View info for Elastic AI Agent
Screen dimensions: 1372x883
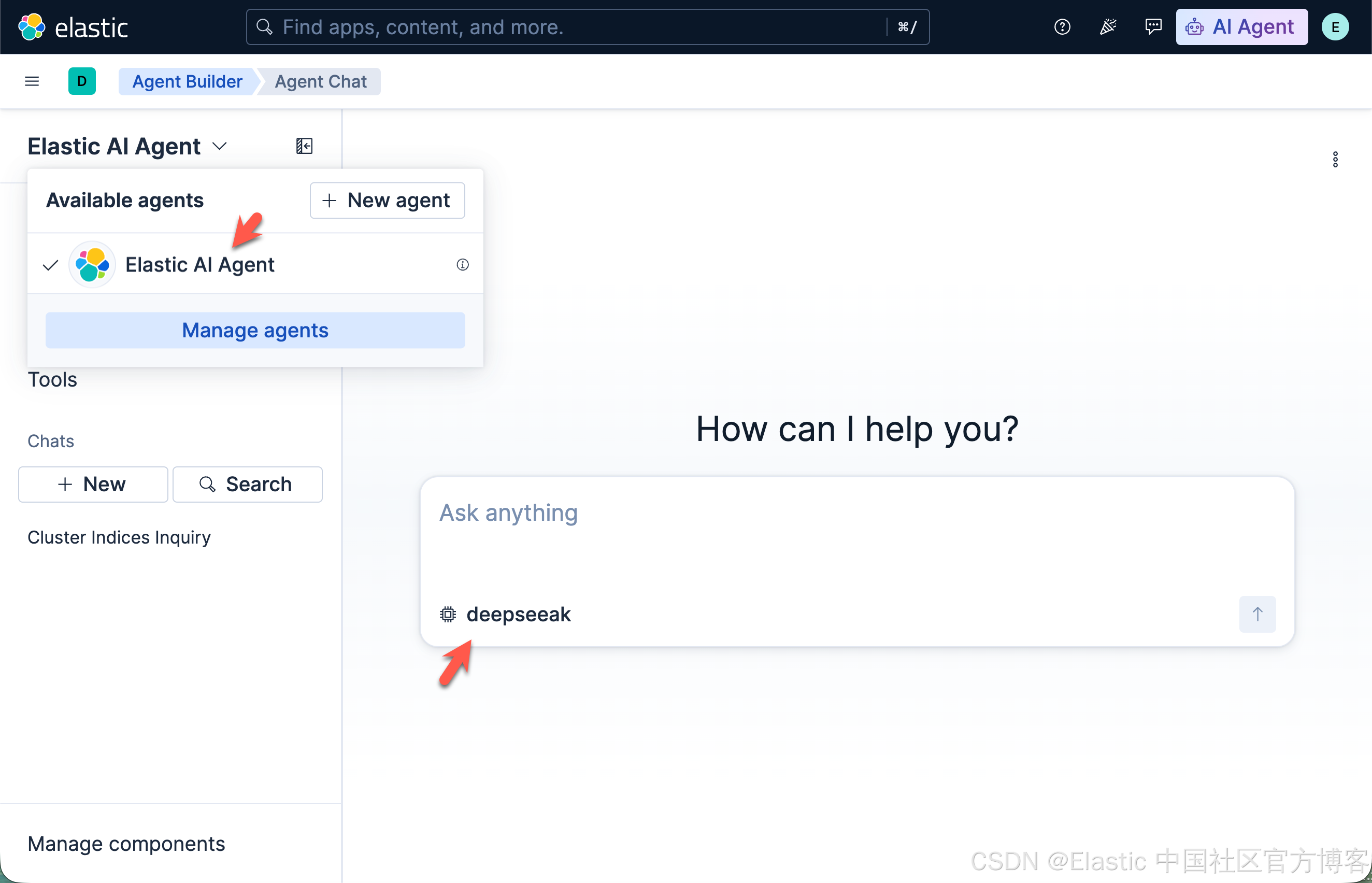pyautogui.click(x=462, y=264)
